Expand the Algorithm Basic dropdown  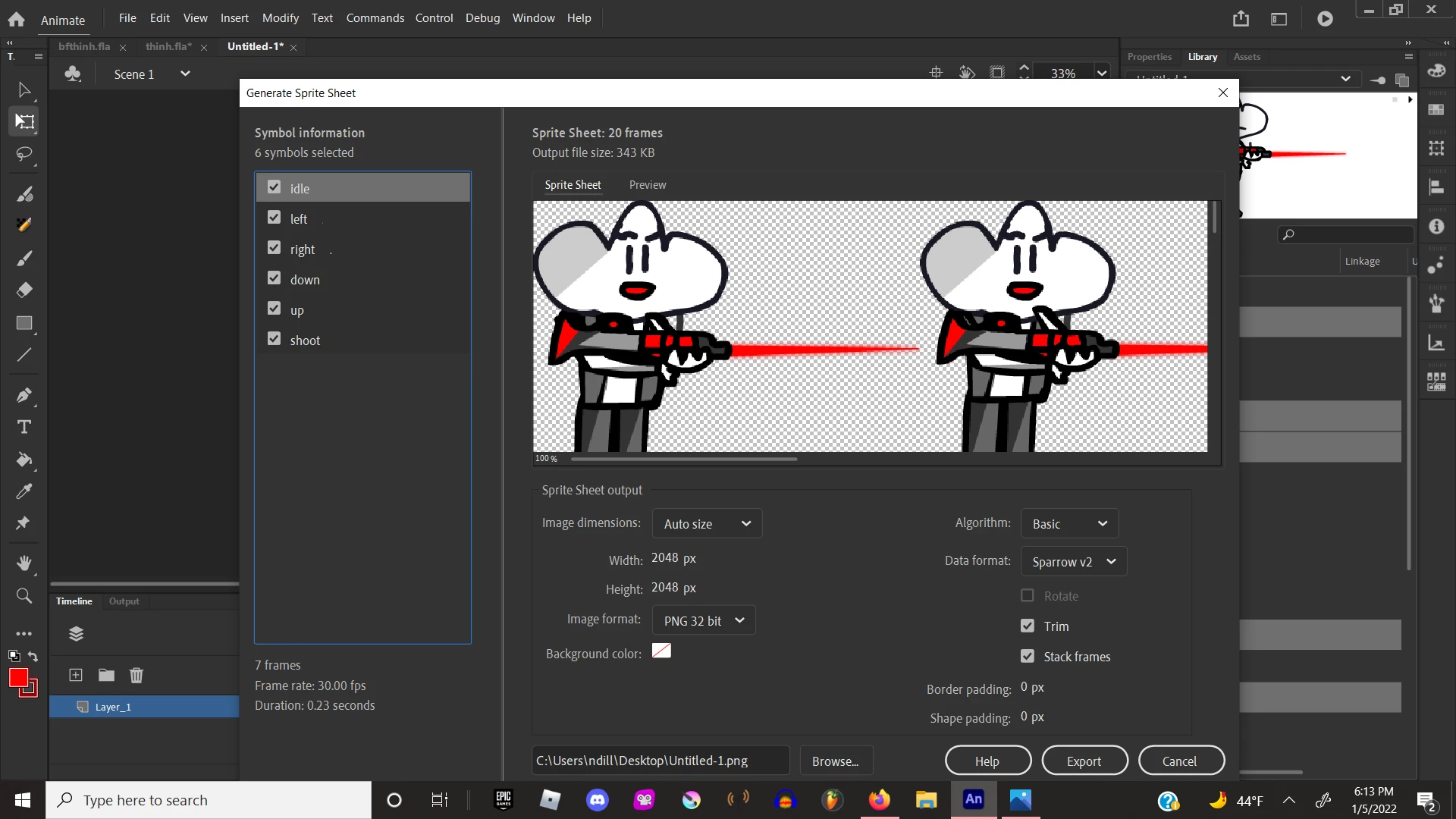click(1069, 524)
